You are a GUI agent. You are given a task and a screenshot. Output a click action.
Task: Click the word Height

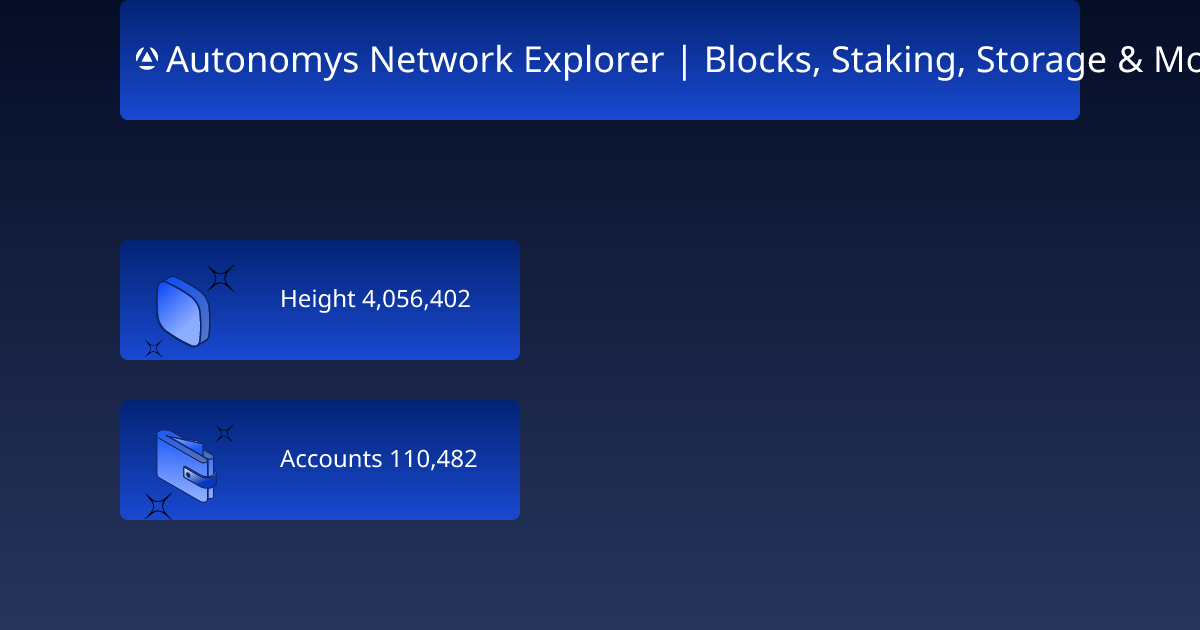pyautogui.click(x=318, y=299)
